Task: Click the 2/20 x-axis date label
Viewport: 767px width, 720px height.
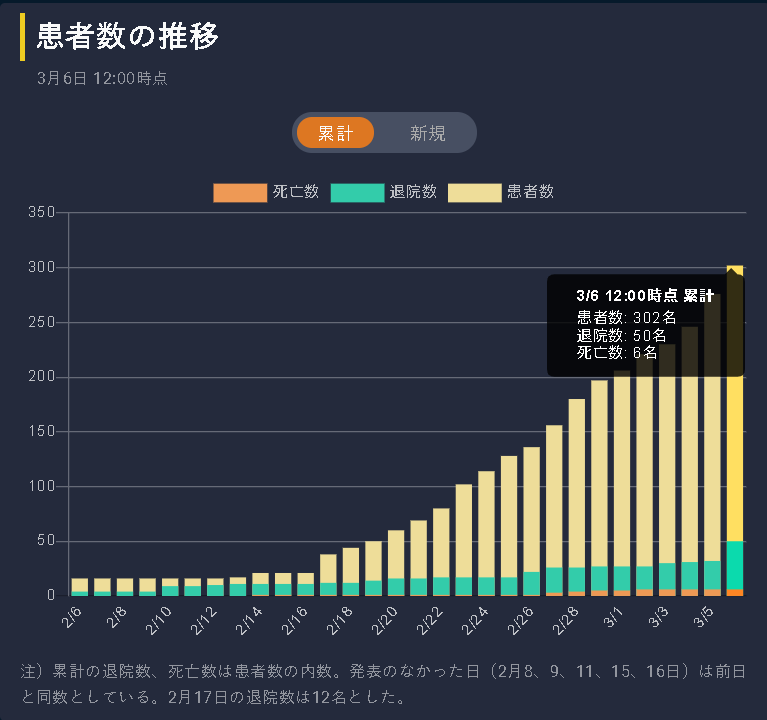Action: point(384,621)
